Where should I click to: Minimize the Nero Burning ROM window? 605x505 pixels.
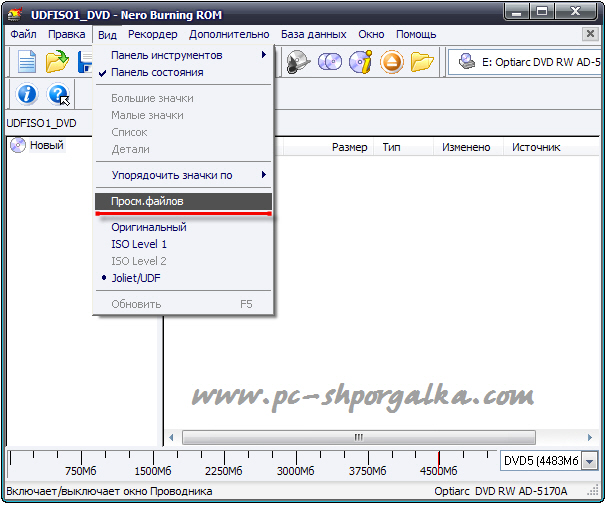pos(517,12)
